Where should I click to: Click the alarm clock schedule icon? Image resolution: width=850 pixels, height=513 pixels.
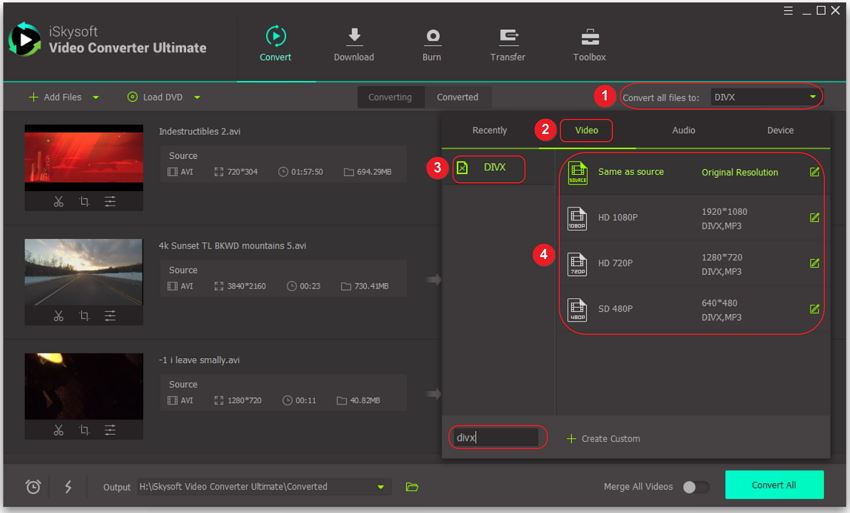[33, 487]
